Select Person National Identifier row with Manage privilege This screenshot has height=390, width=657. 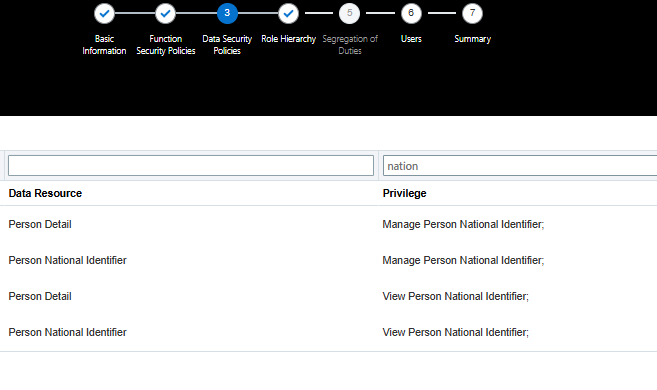(x=328, y=260)
